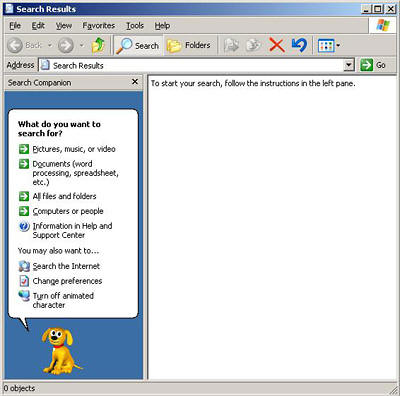Image resolution: width=400 pixels, height=396 pixels.
Task: Search for Documents (word processing, spreadsheet)
Action: coord(75,173)
